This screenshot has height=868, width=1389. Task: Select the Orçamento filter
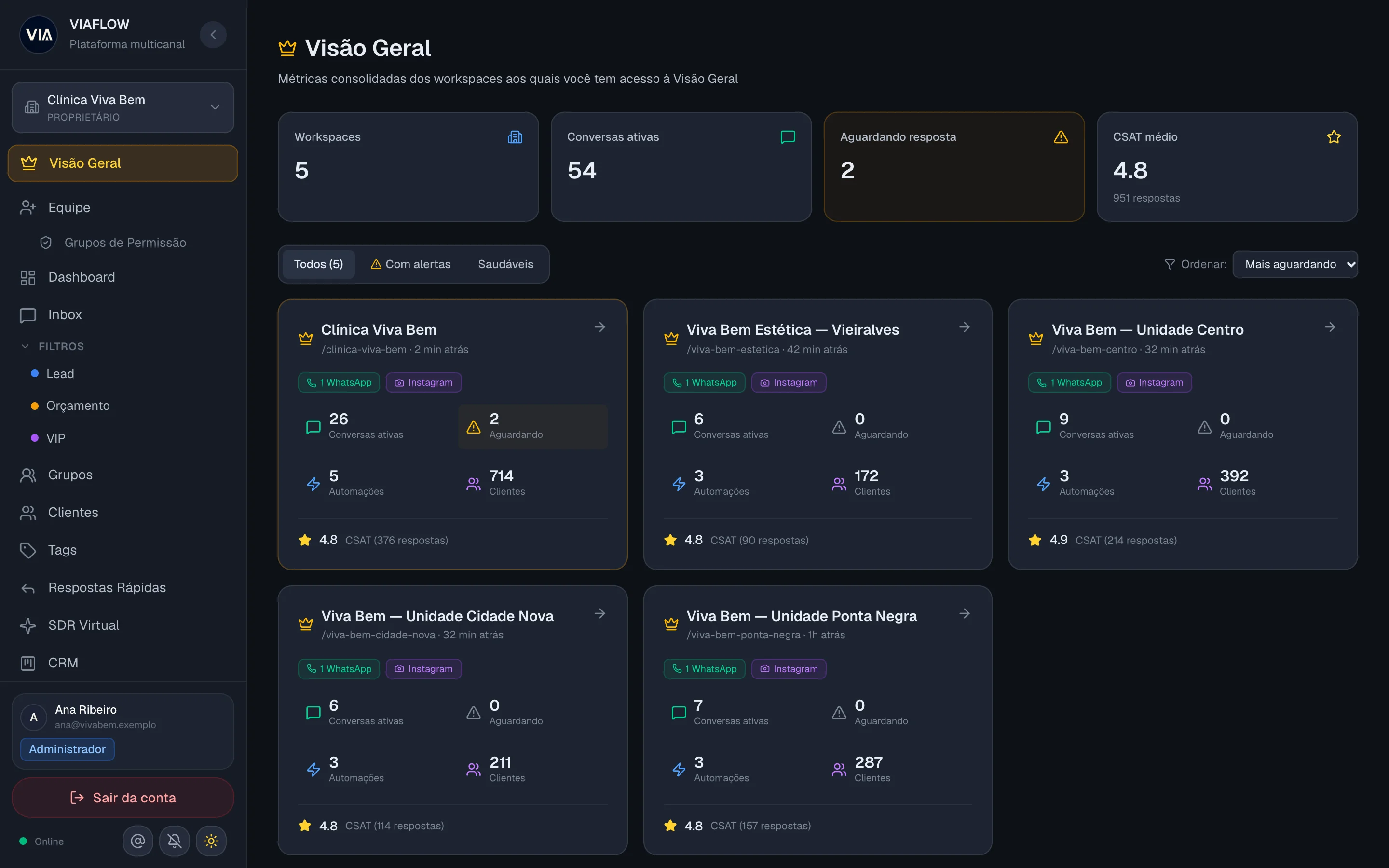pos(70,406)
